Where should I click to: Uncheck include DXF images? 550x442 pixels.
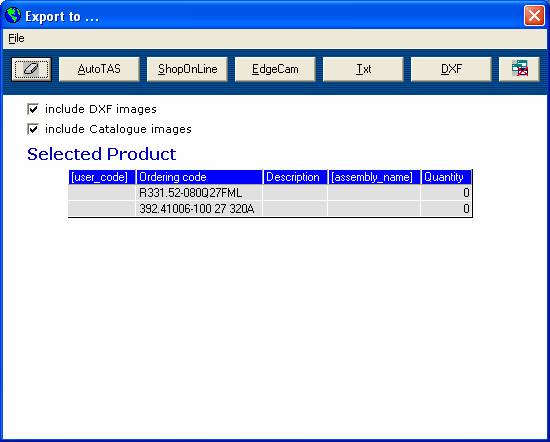[x=33, y=109]
